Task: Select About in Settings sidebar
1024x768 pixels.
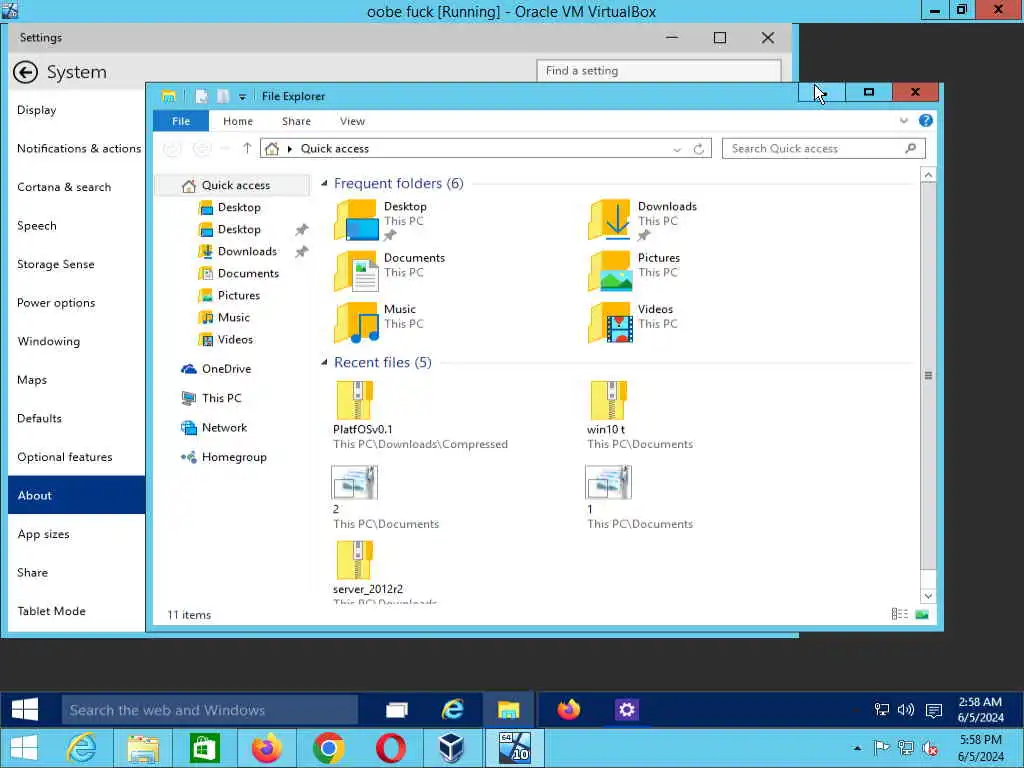Action: click(76, 495)
